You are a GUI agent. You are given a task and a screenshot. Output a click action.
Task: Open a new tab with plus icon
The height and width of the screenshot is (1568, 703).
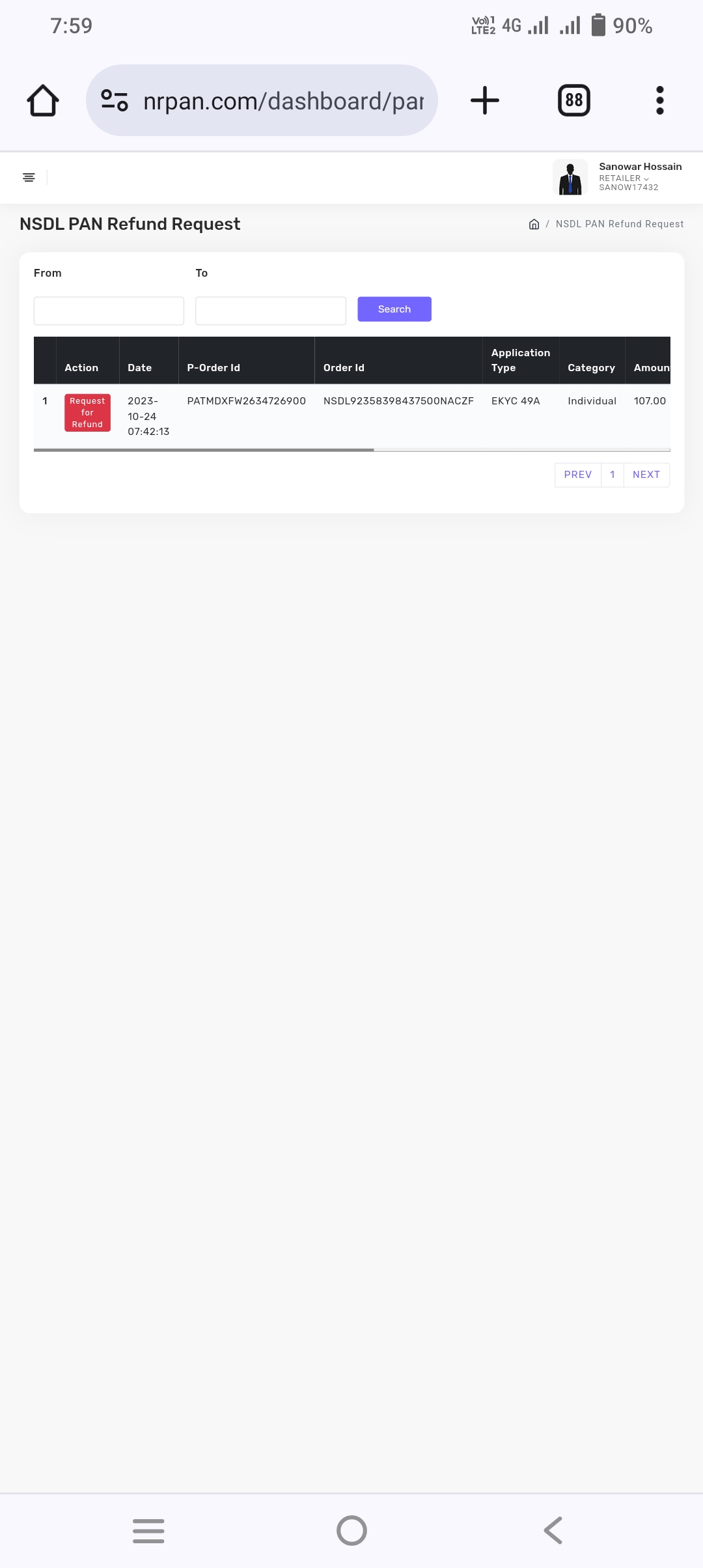point(484,100)
